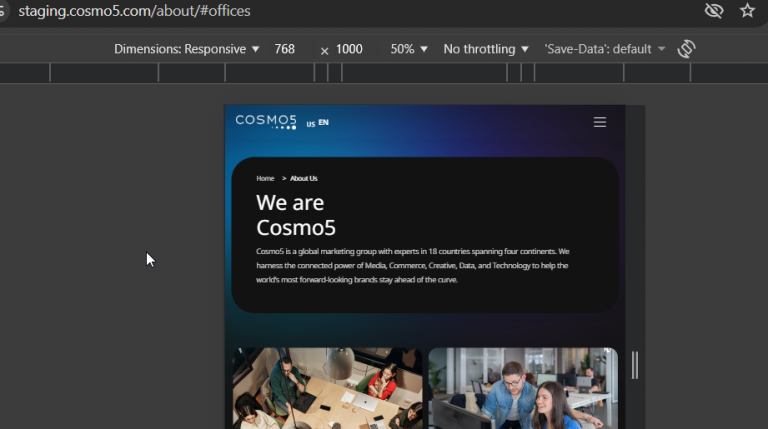Open the Dimensions: Responsive dropdown
The image size is (768, 429).
click(186, 49)
